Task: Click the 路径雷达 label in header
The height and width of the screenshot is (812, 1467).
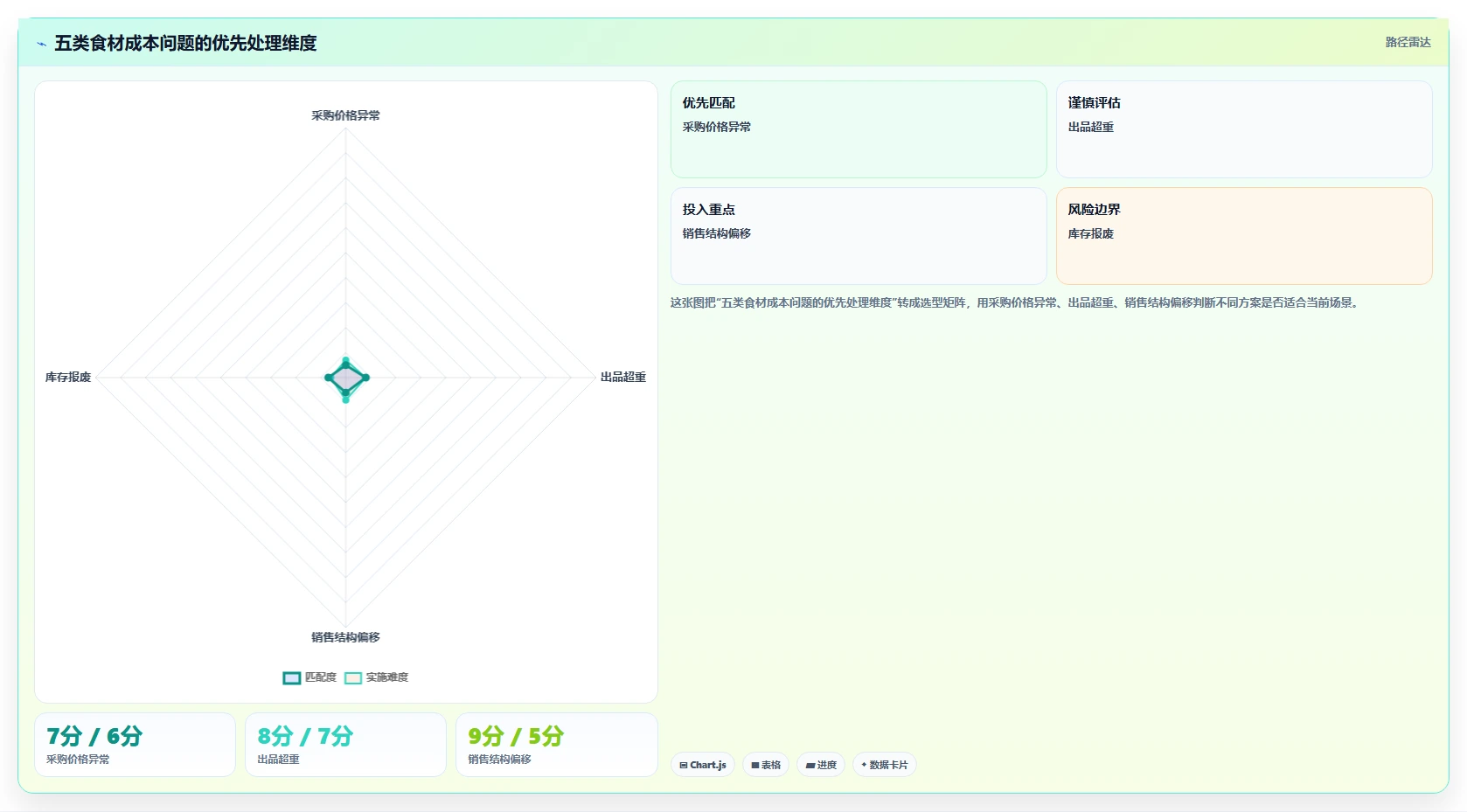Action: click(x=1408, y=42)
